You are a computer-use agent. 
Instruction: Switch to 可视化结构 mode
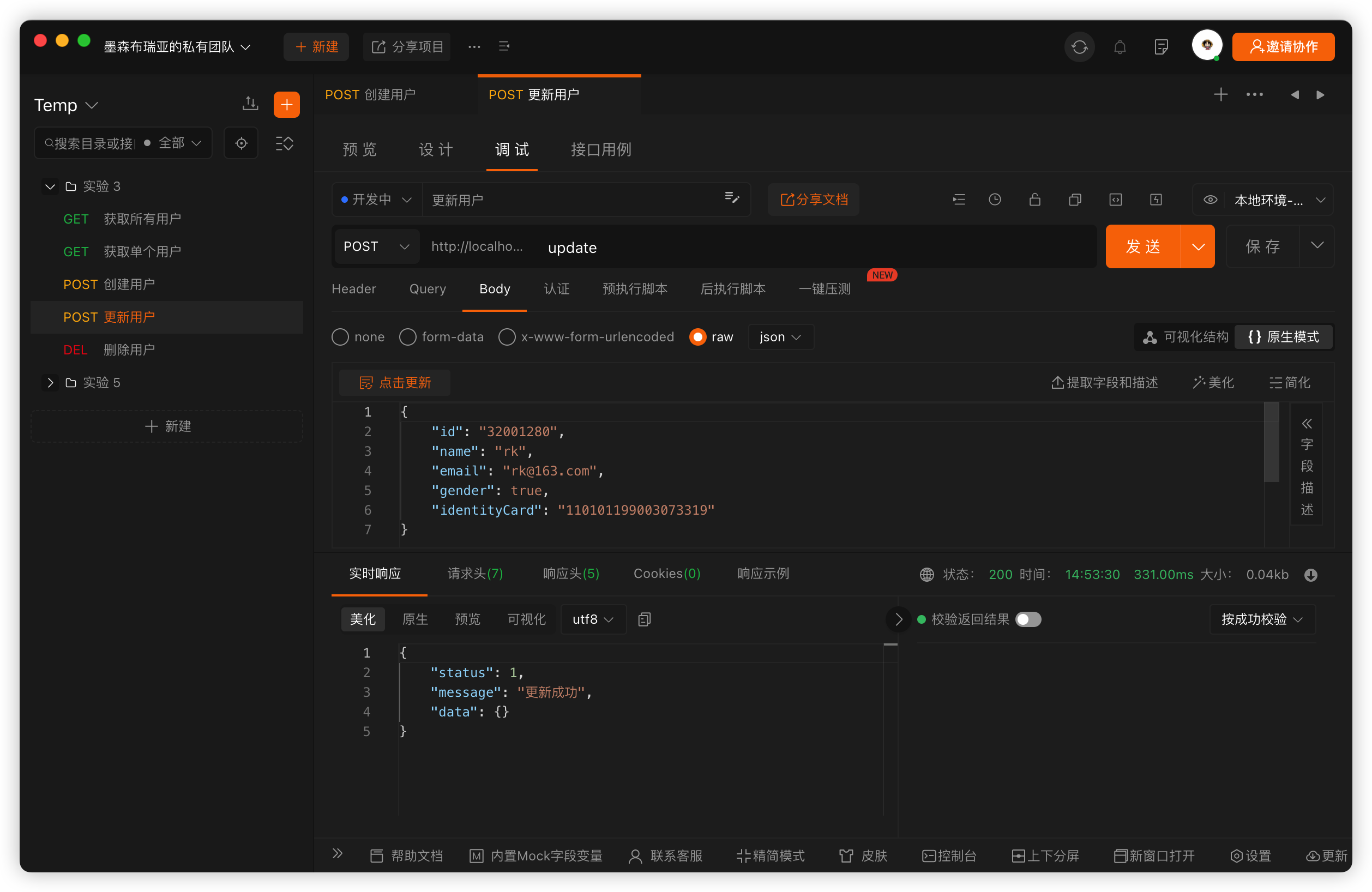(x=1186, y=337)
